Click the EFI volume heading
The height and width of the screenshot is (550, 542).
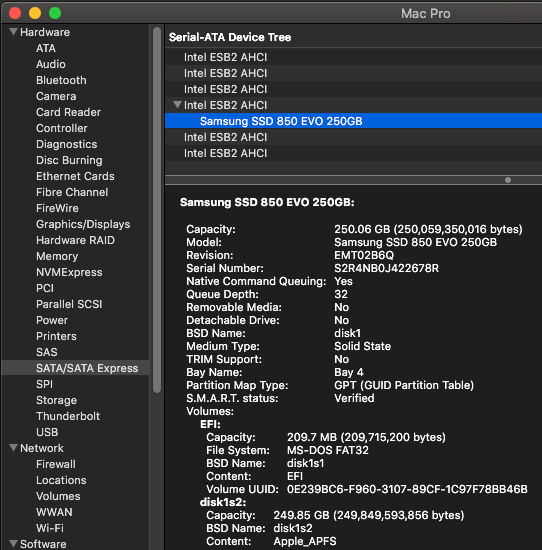(210, 424)
